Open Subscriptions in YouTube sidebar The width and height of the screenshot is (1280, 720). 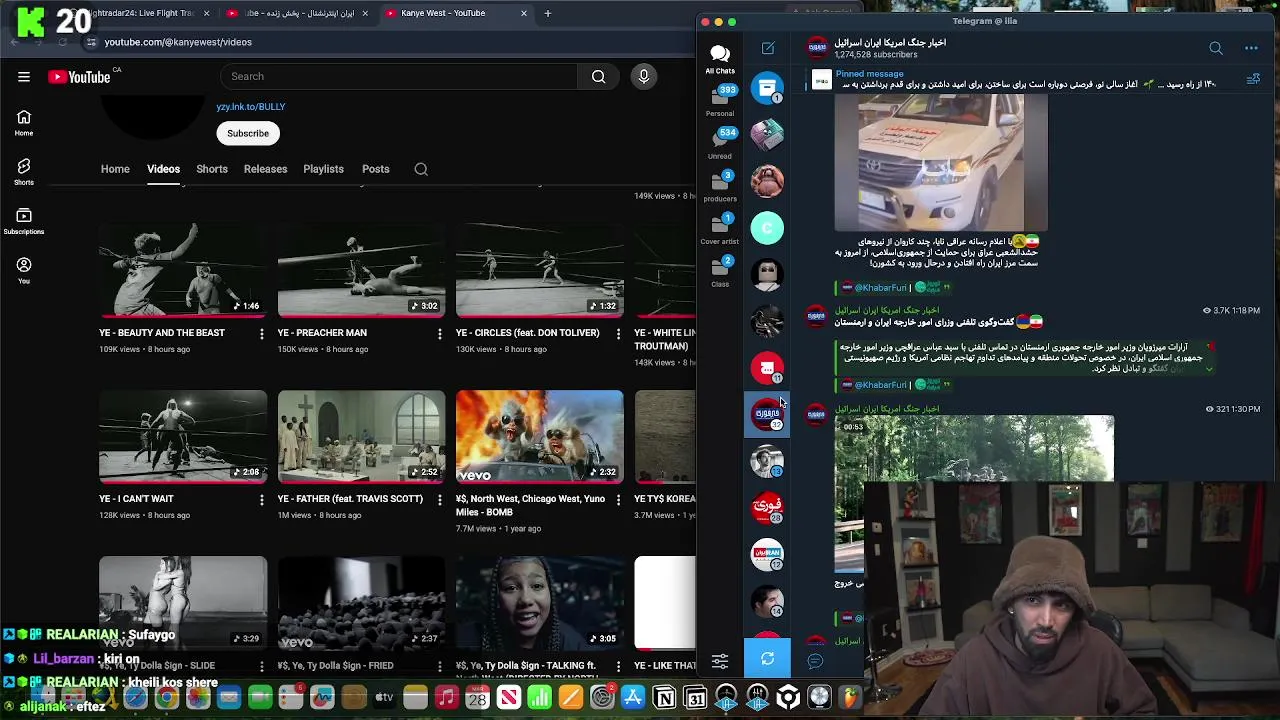pos(24,221)
